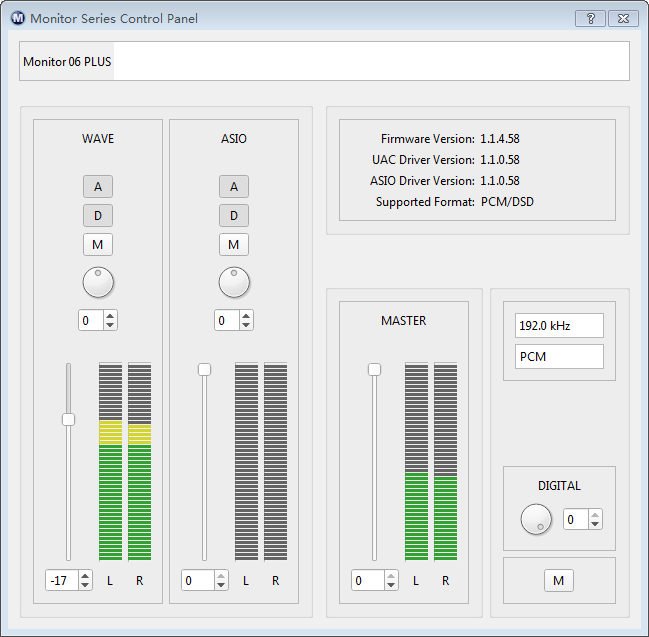Screen dimensions: 649x637
Task: Increase the WAVE volume -17 stepper
Action: [x=85, y=576]
